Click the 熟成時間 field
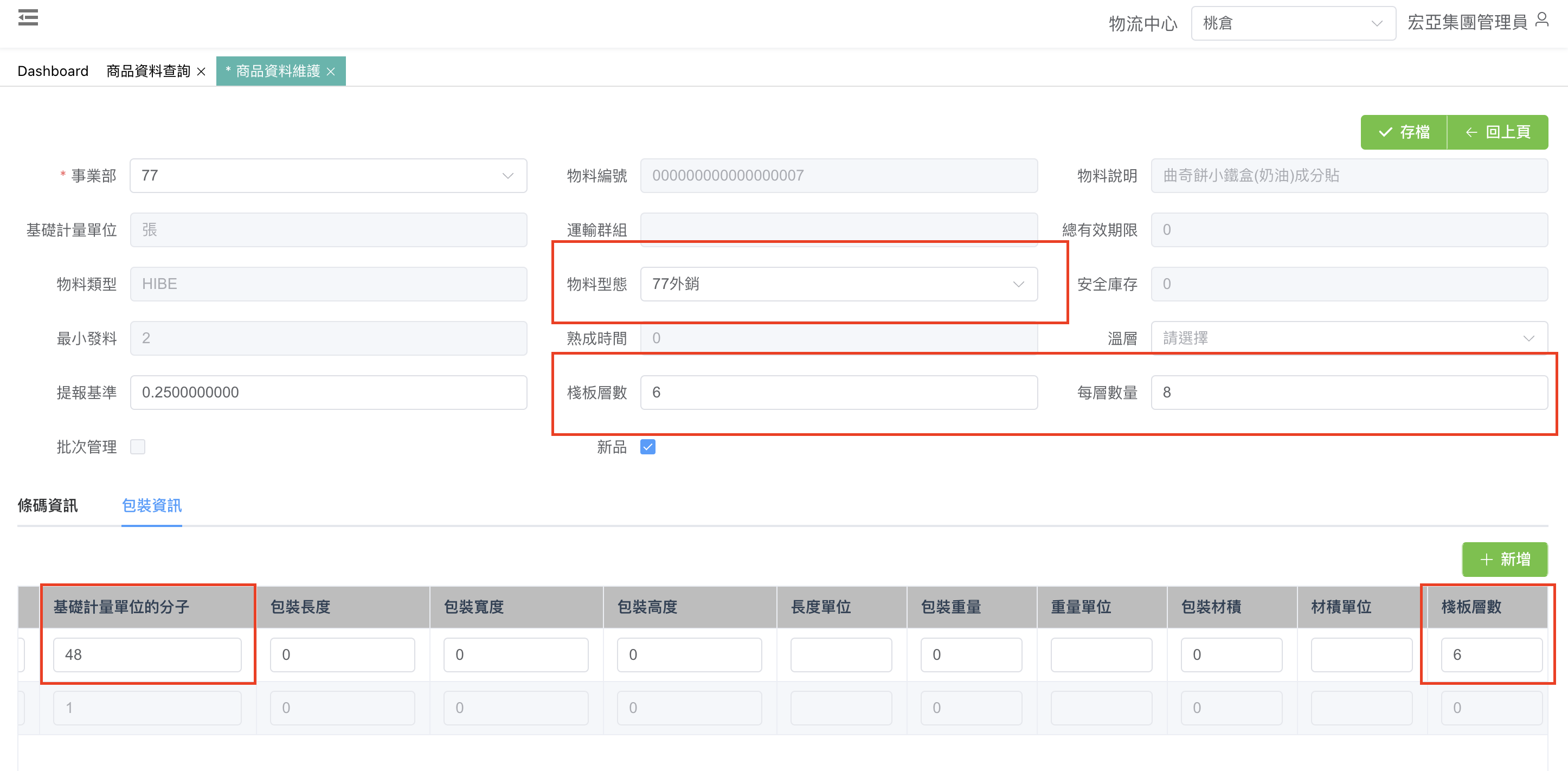The width and height of the screenshot is (1568, 771). [839, 338]
